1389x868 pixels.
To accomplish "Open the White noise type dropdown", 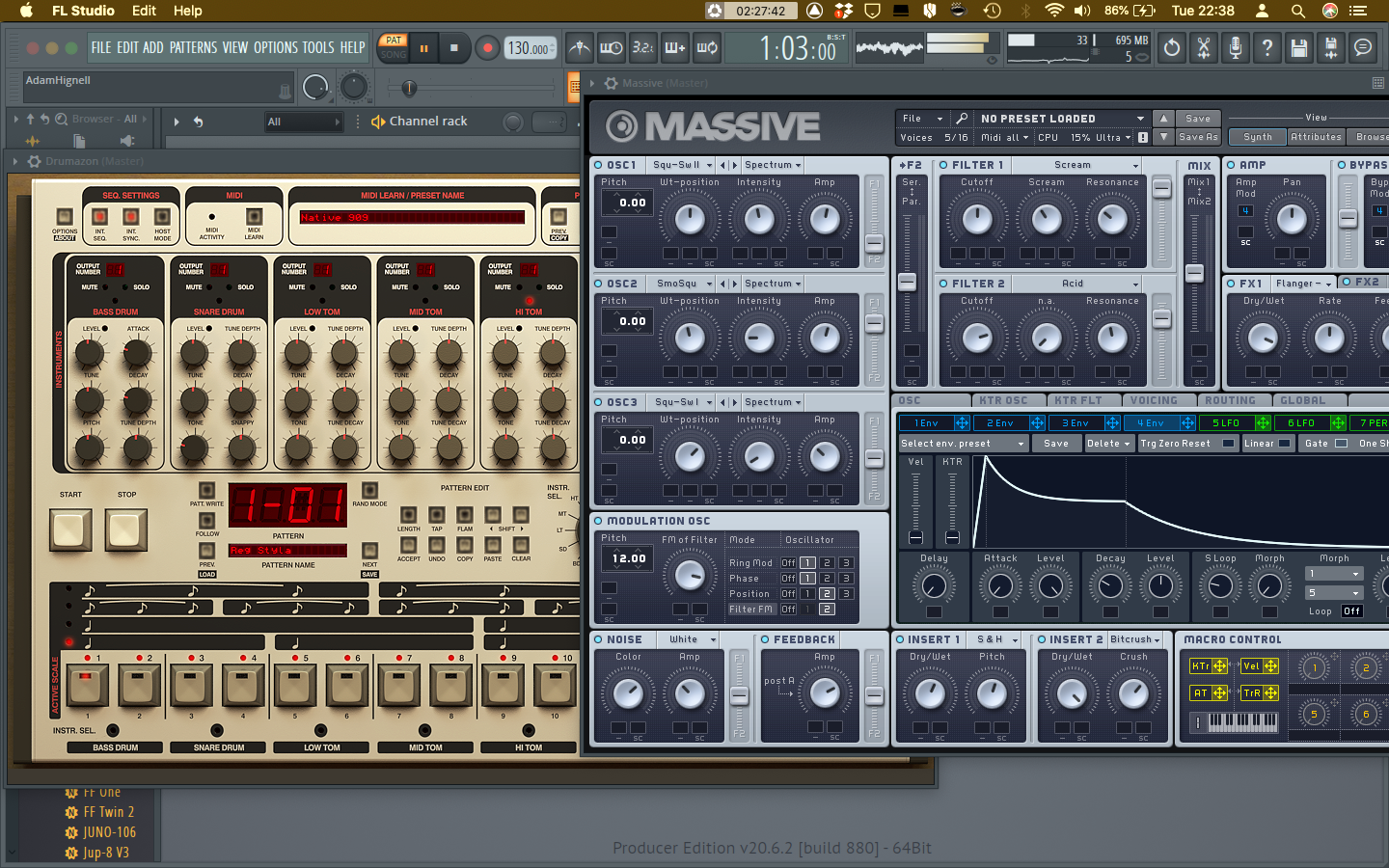I will point(688,639).
